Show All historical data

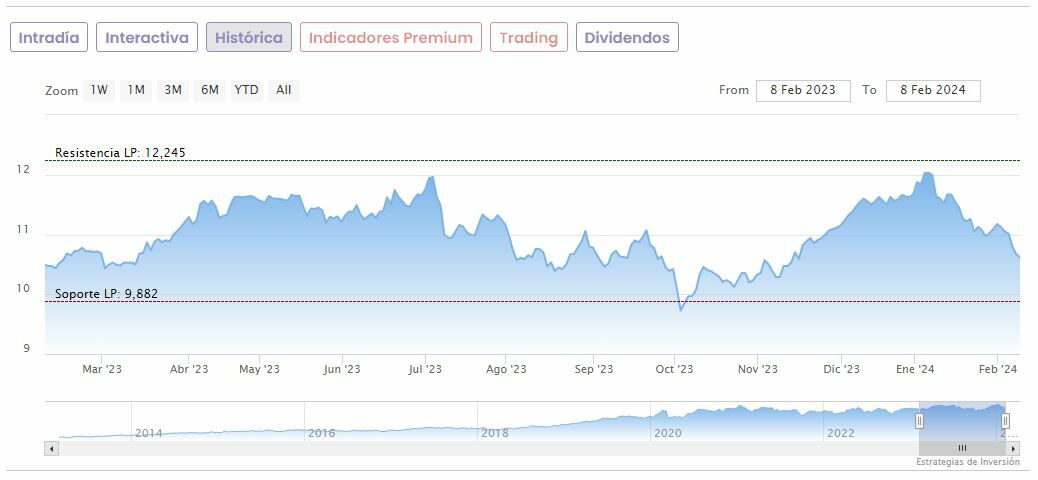point(284,90)
